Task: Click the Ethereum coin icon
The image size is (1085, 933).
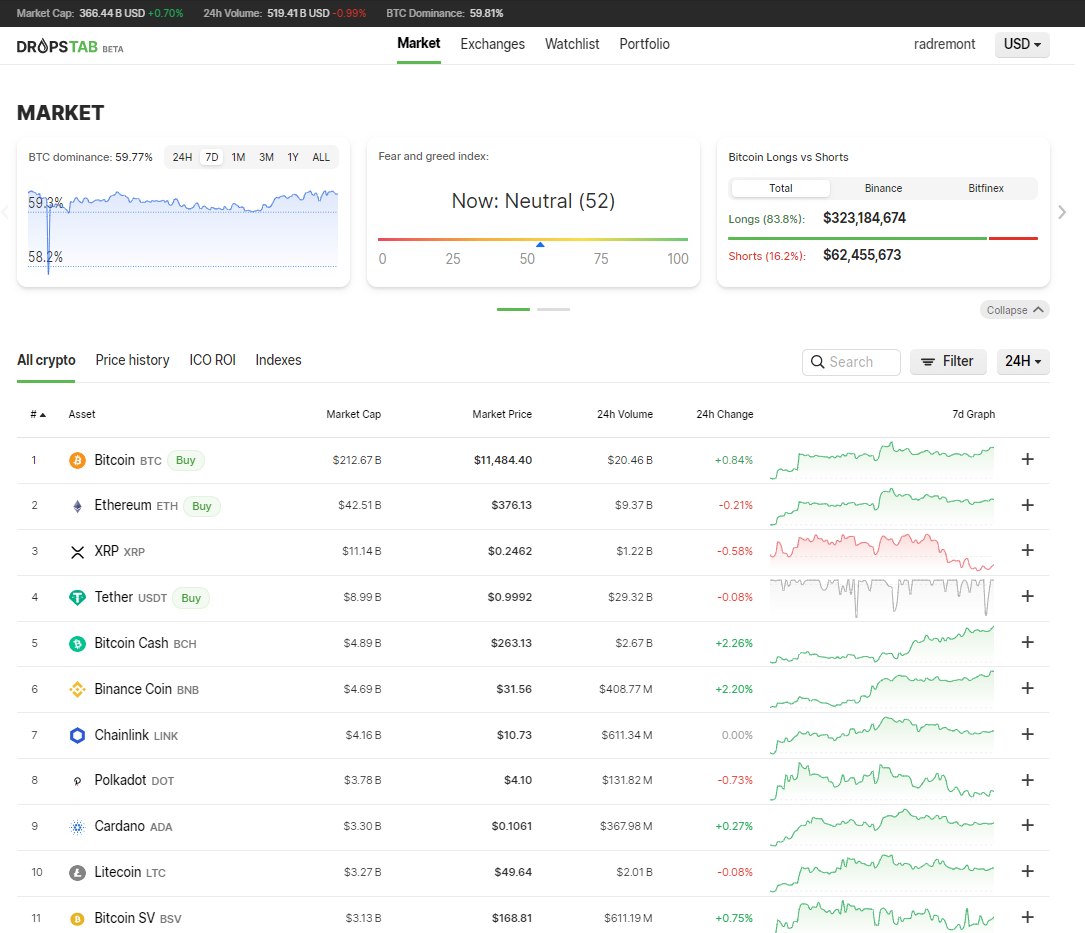Action: click(78, 506)
